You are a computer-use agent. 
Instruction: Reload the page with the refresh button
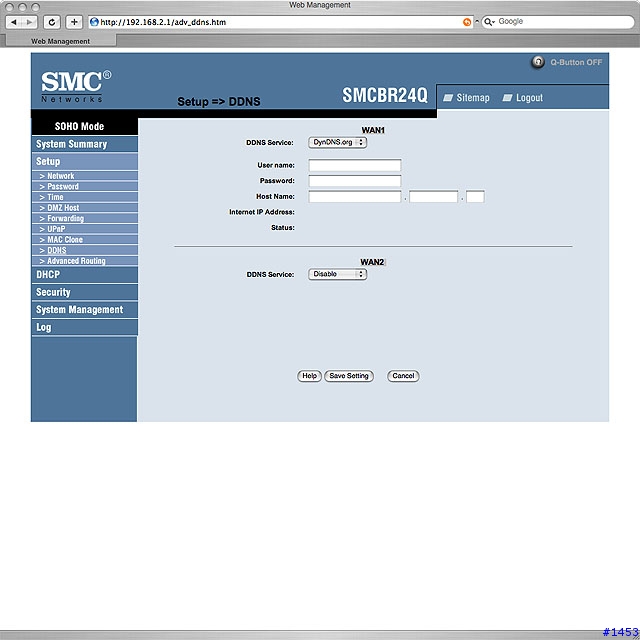click(52, 22)
